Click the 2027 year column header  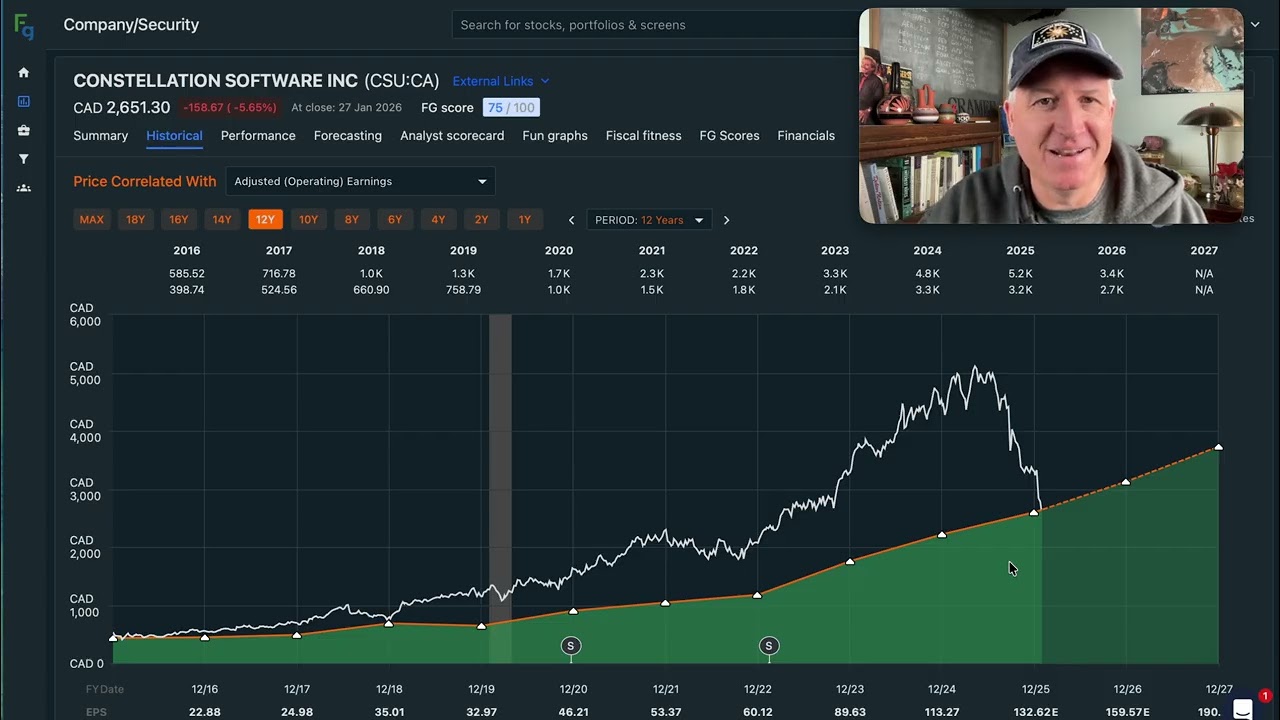pyautogui.click(x=1204, y=251)
